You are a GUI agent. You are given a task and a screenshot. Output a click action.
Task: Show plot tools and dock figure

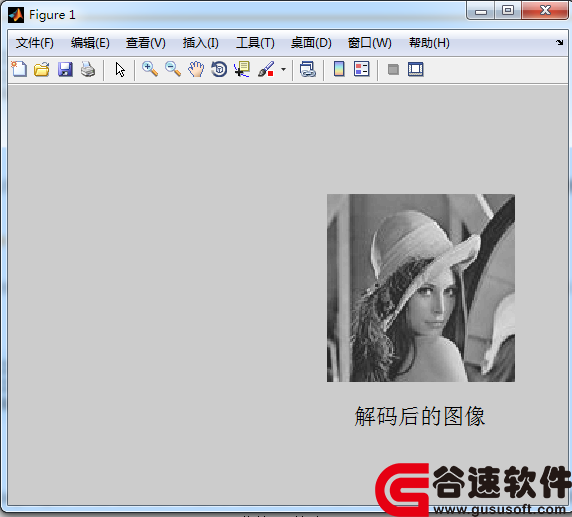tap(416, 69)
